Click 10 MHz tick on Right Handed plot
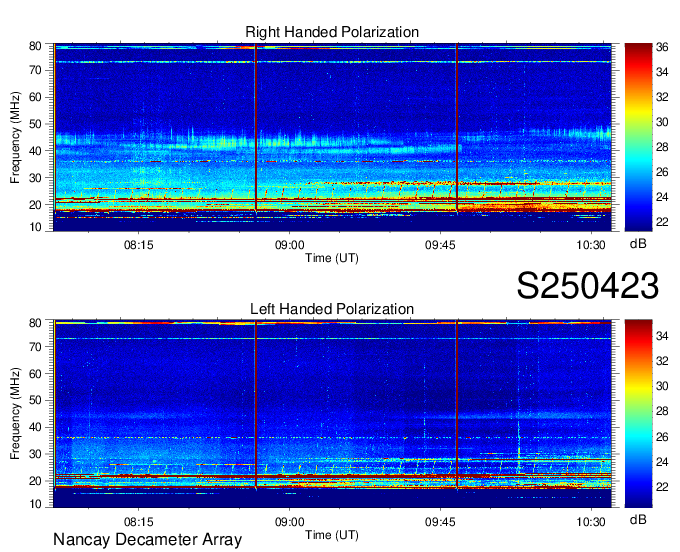Image resolution: width=680 pixels, height=552 pixels. (35, 227)
